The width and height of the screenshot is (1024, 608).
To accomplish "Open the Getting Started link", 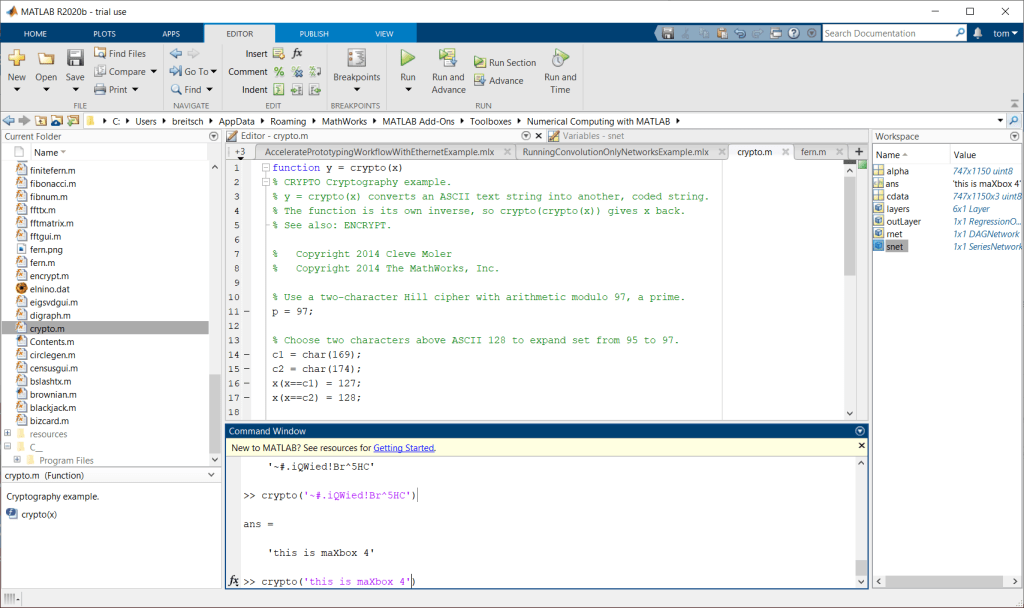I will [404, 448].
